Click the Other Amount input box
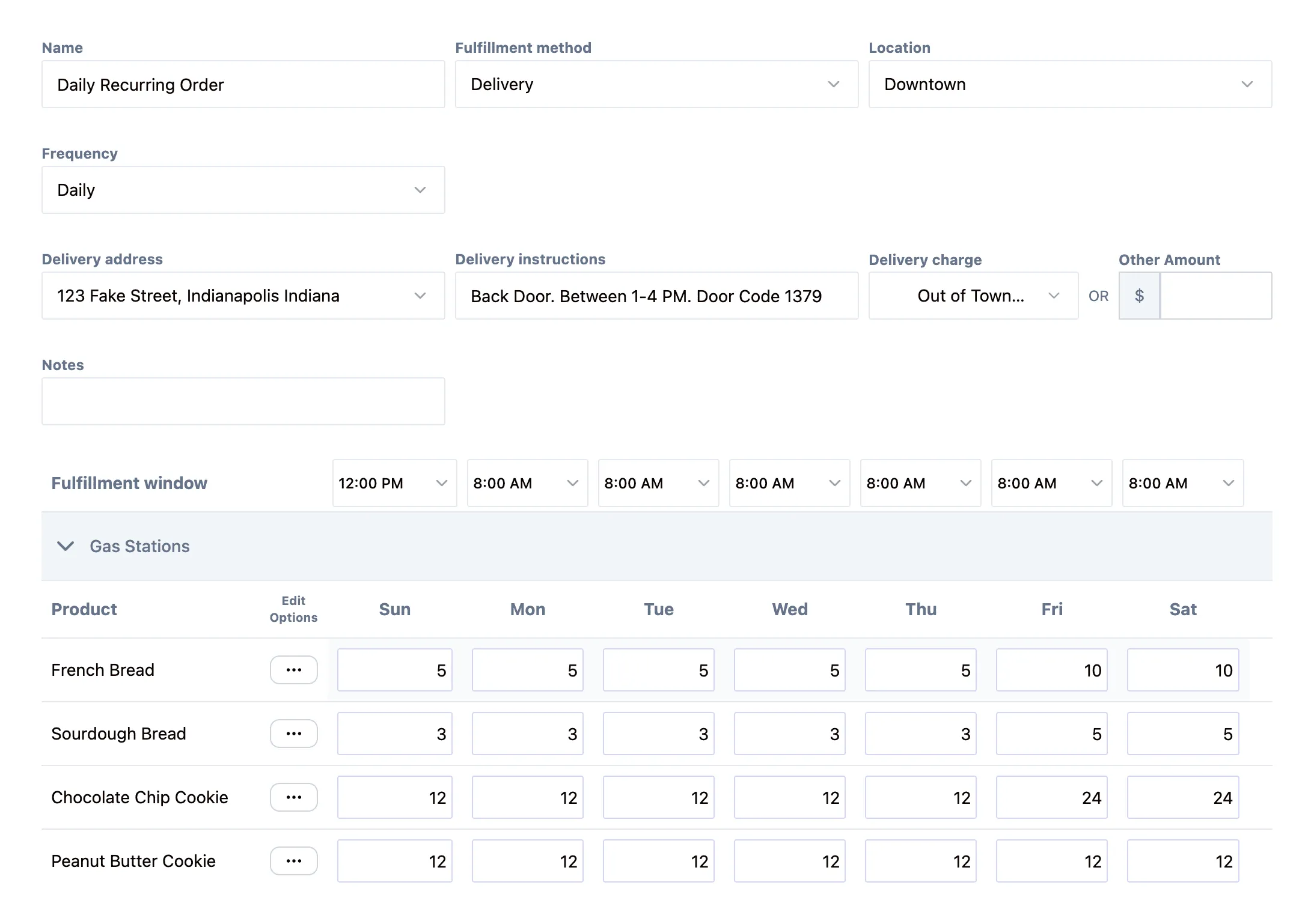The image size is (1314, 924). tap(1215, 296)
